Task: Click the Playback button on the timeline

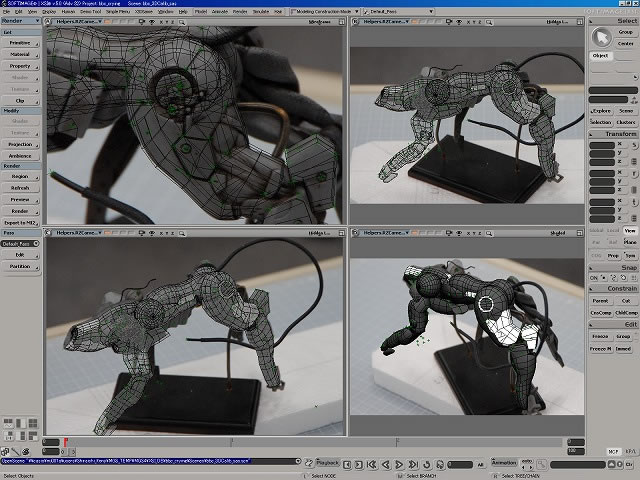Action: tap(328, 463)
